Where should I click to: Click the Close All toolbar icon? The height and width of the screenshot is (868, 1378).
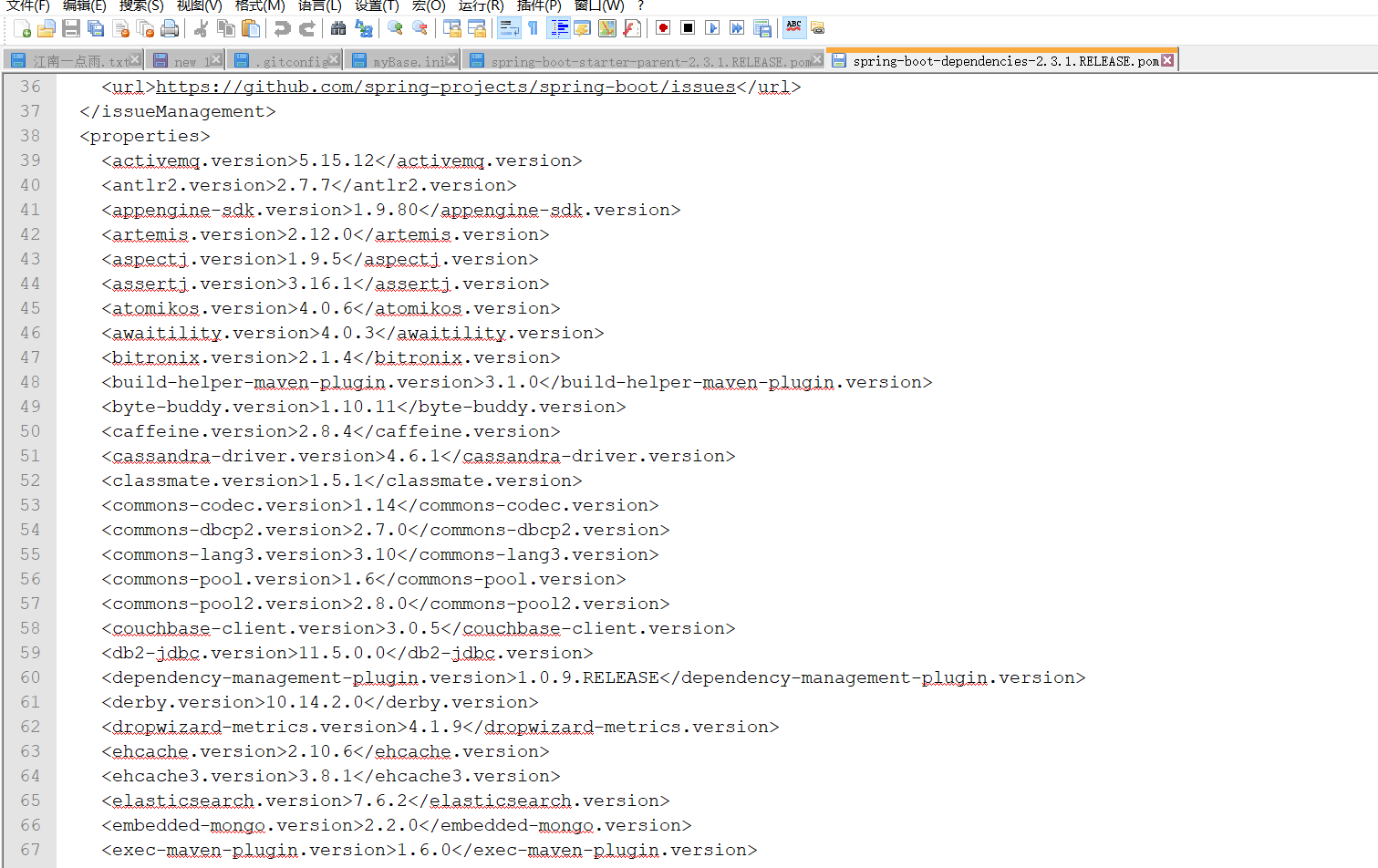click(145, 28)
